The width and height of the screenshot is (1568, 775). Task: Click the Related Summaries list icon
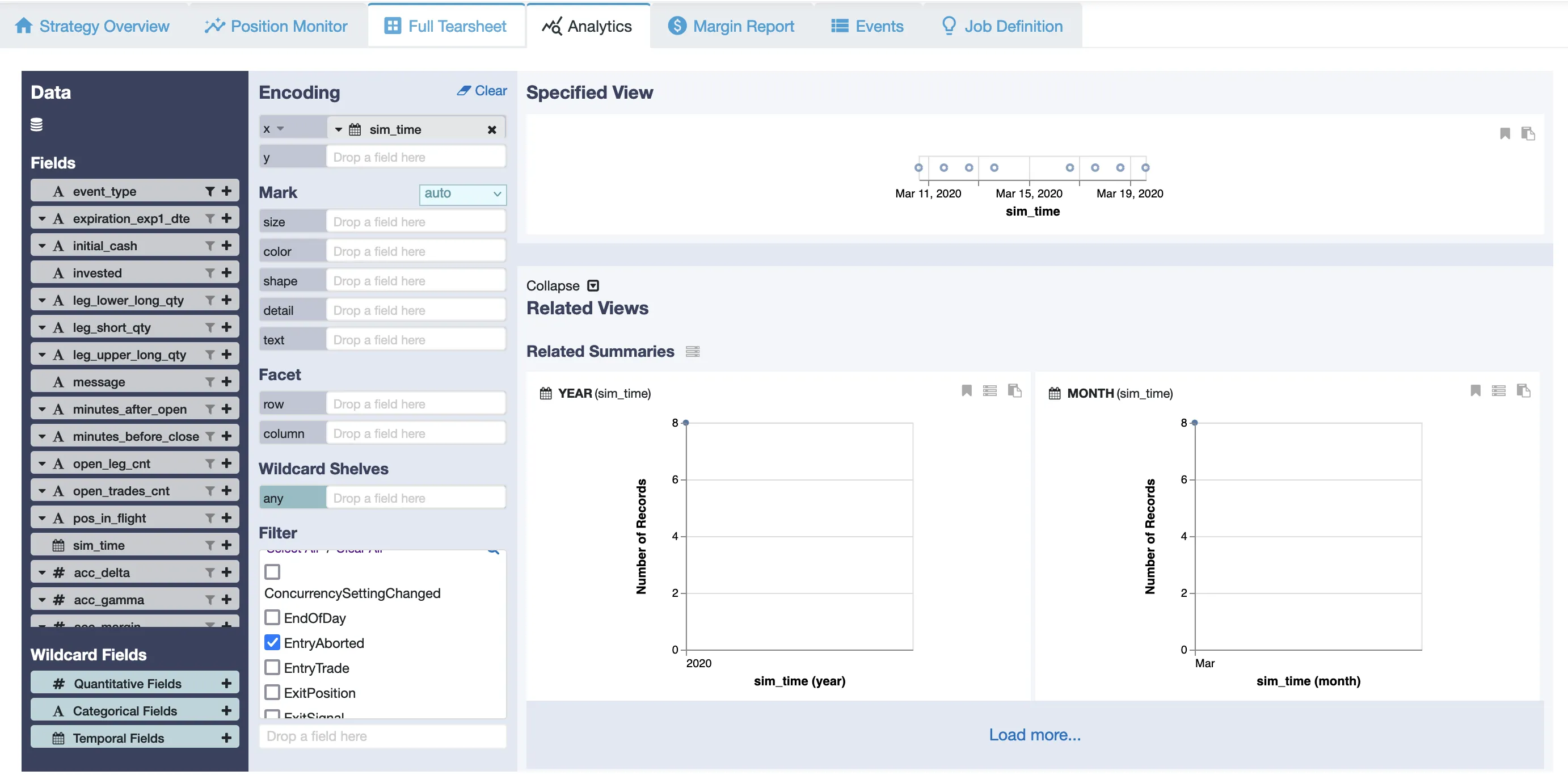(693, 351)
